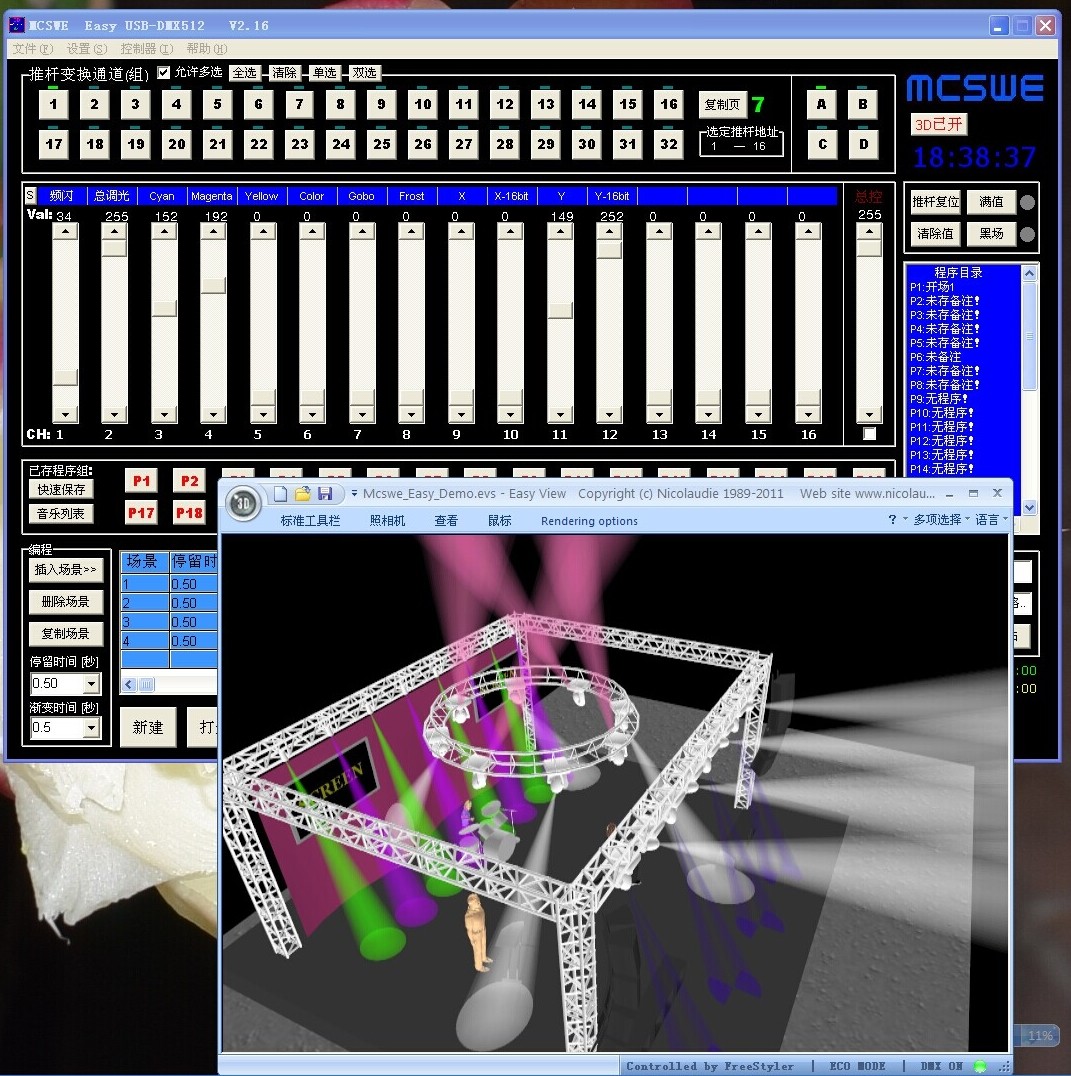Open the 文件 menu
This screenshot has width=1071, height=1076.
[32, 49]
